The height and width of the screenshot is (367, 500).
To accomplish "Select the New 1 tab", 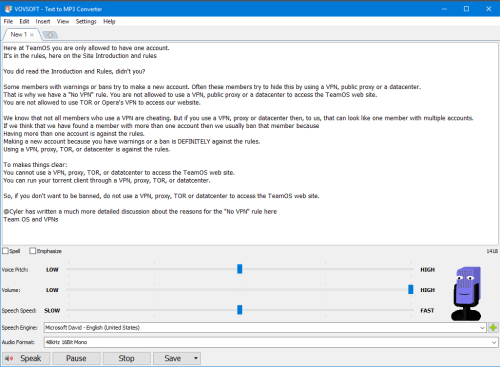I will (x=19, y=34).
